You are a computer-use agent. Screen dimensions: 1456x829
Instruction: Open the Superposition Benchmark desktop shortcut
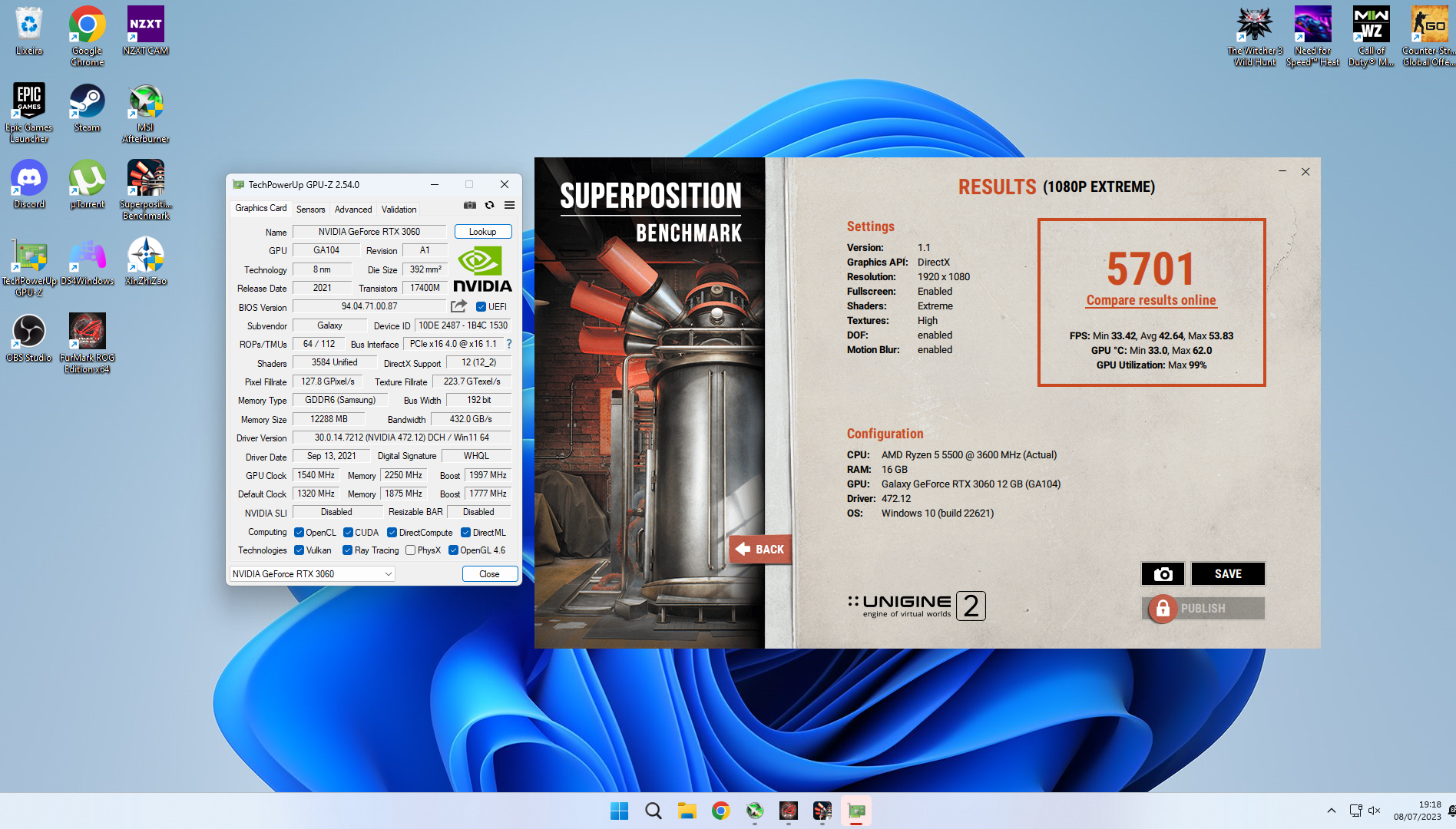point(146,190)
